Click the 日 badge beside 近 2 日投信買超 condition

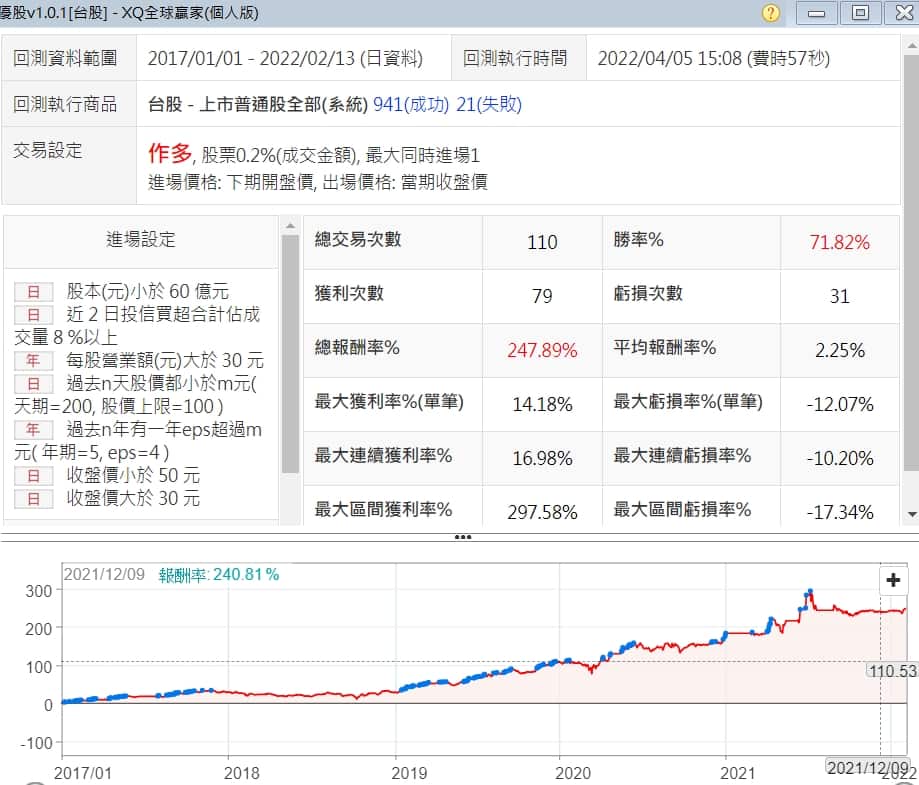pos(33,315)
